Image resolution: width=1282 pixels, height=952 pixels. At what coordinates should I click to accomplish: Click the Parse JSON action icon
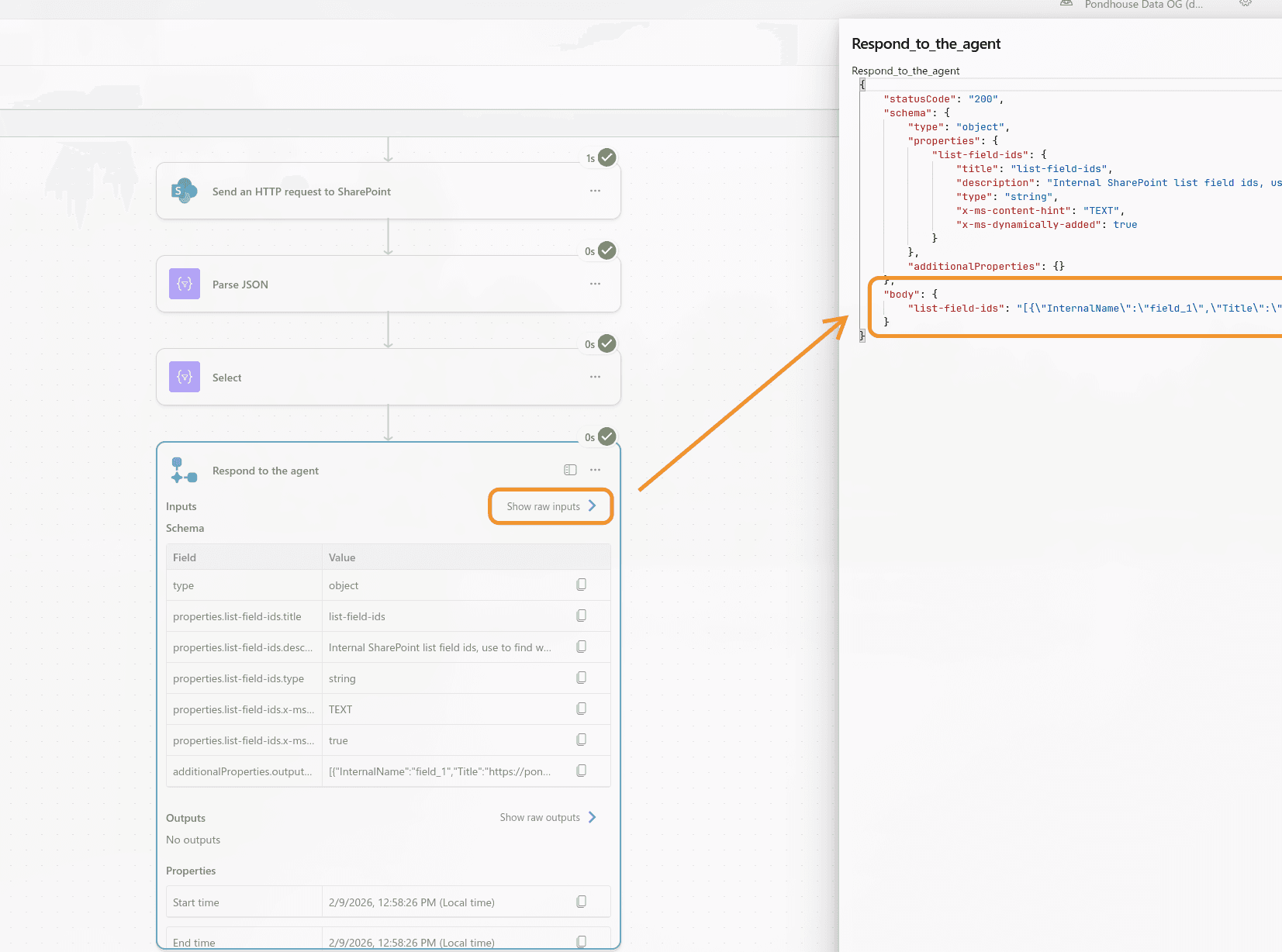click(x=185, y=284)
